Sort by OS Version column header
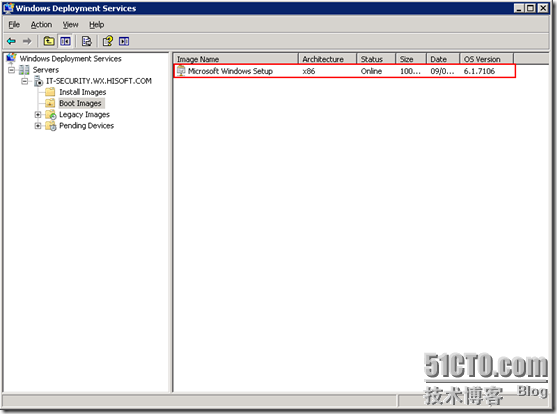 487,59
